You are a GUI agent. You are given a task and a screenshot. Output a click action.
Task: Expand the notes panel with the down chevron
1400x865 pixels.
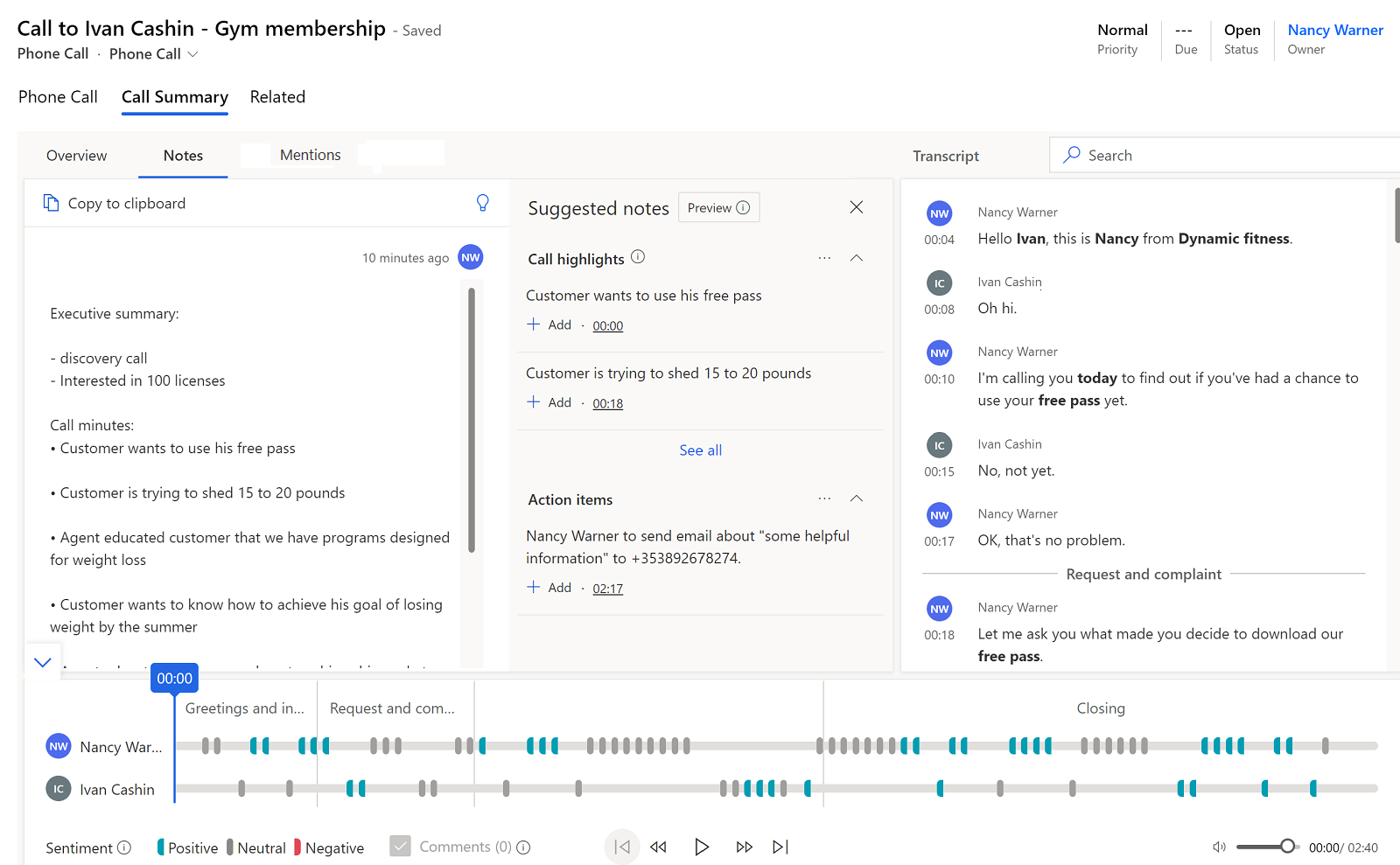42,662
